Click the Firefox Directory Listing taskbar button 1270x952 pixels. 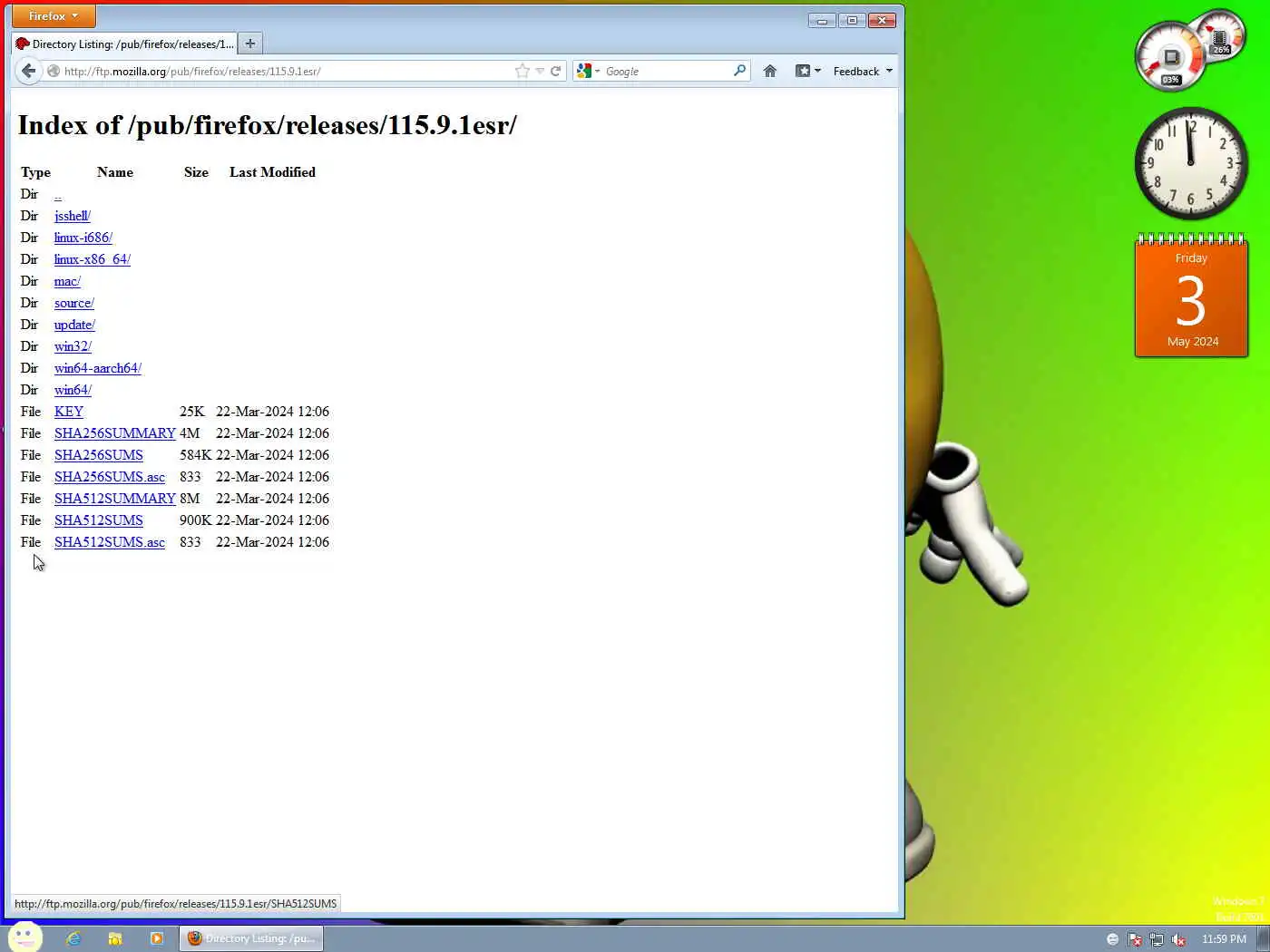[x=251, y=938]
